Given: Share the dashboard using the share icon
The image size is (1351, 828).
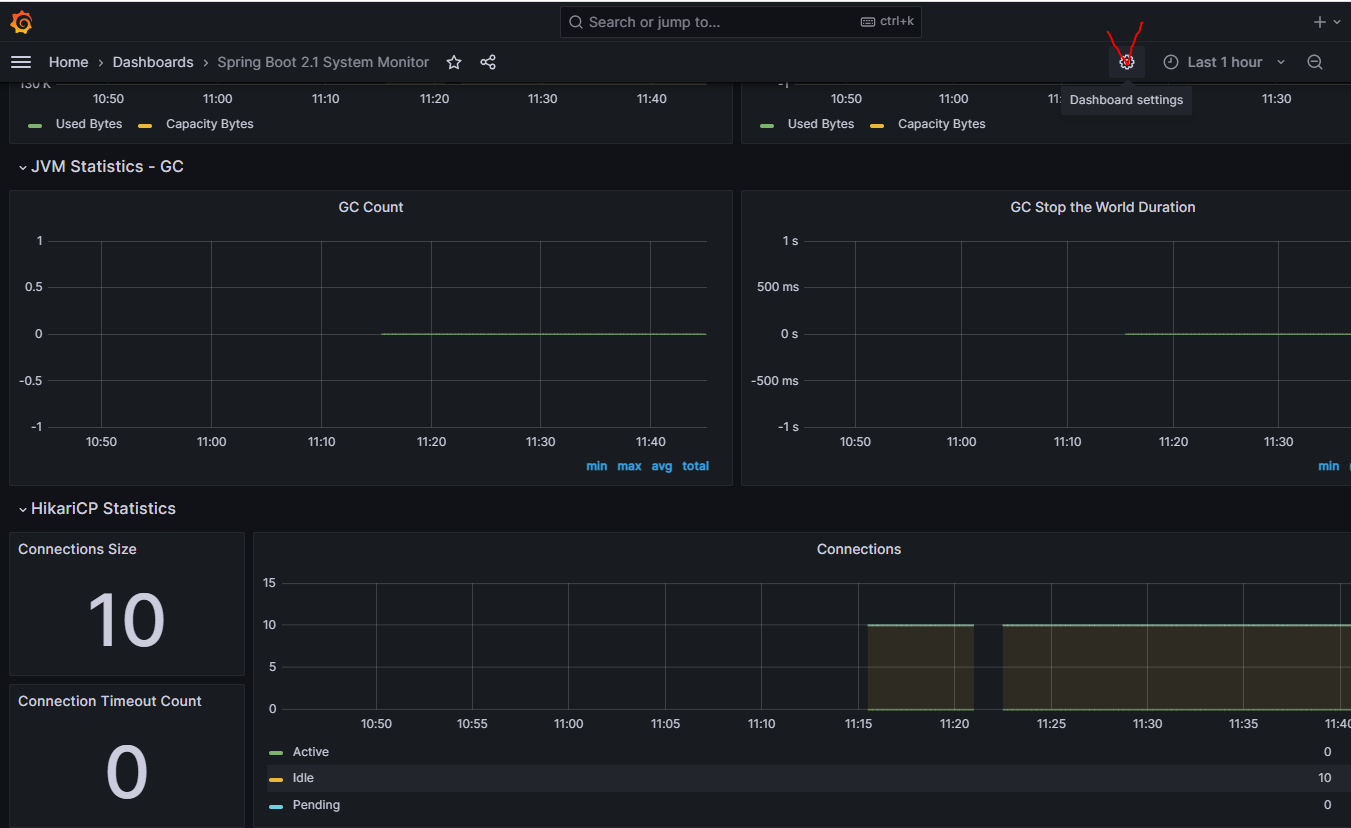Looking at the screenshot, I should coord(488,62).
